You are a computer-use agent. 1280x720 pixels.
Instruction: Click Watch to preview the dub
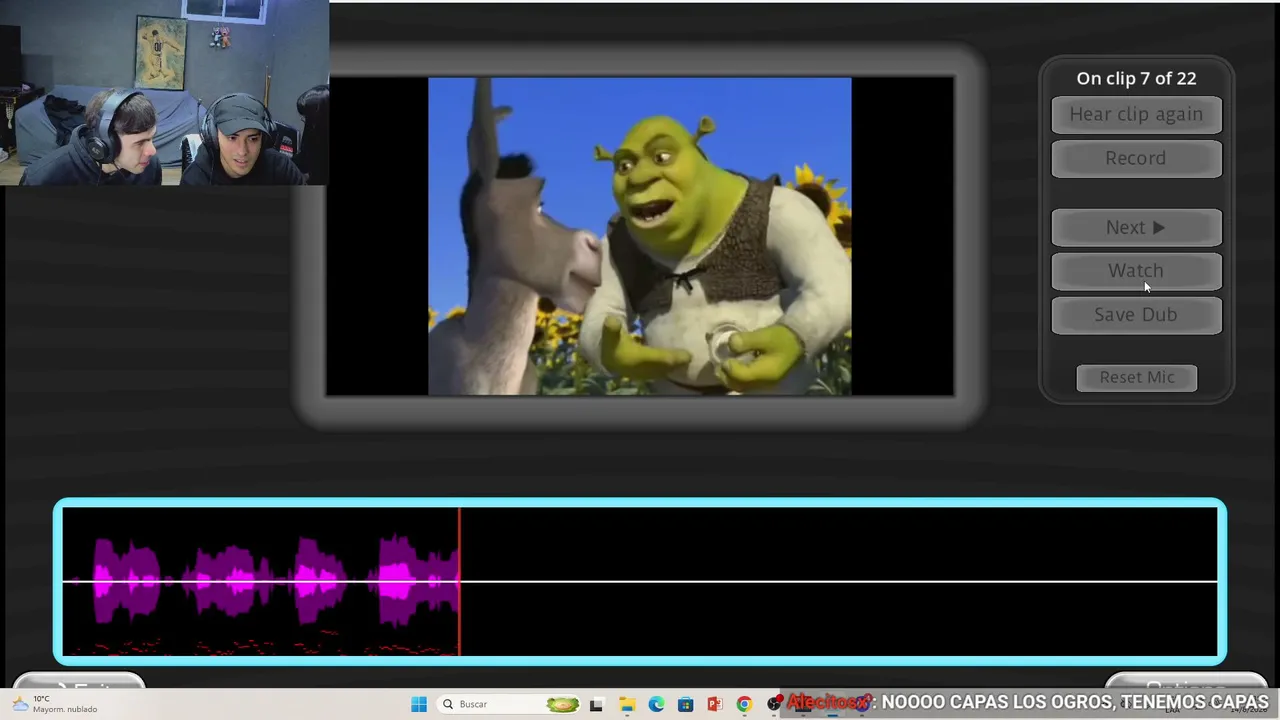(1136, 271)
